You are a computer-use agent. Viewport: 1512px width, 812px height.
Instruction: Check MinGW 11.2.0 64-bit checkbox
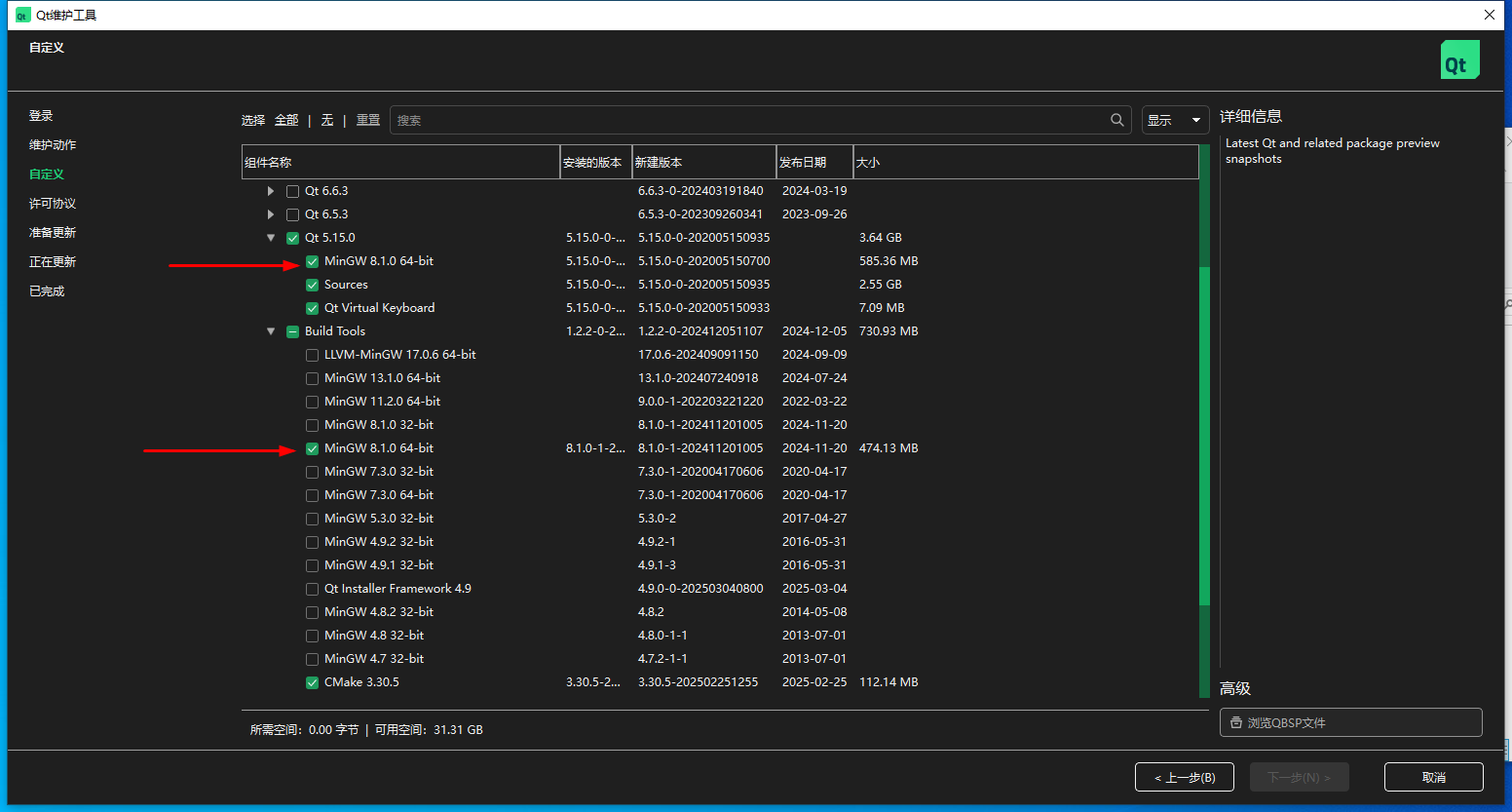click(x=312, y=402)
